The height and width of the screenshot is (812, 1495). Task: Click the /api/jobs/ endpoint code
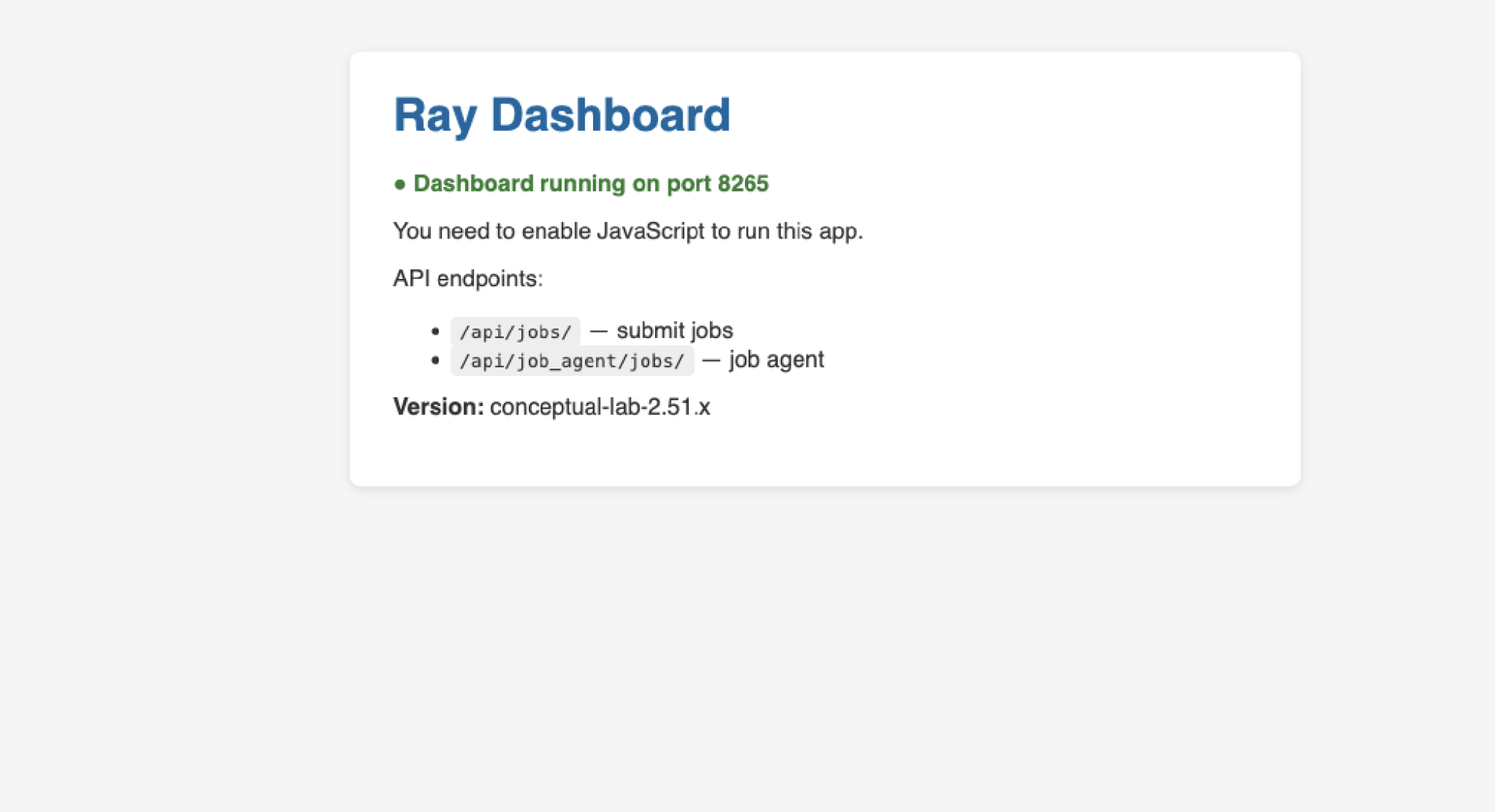(x=515, y=331)
